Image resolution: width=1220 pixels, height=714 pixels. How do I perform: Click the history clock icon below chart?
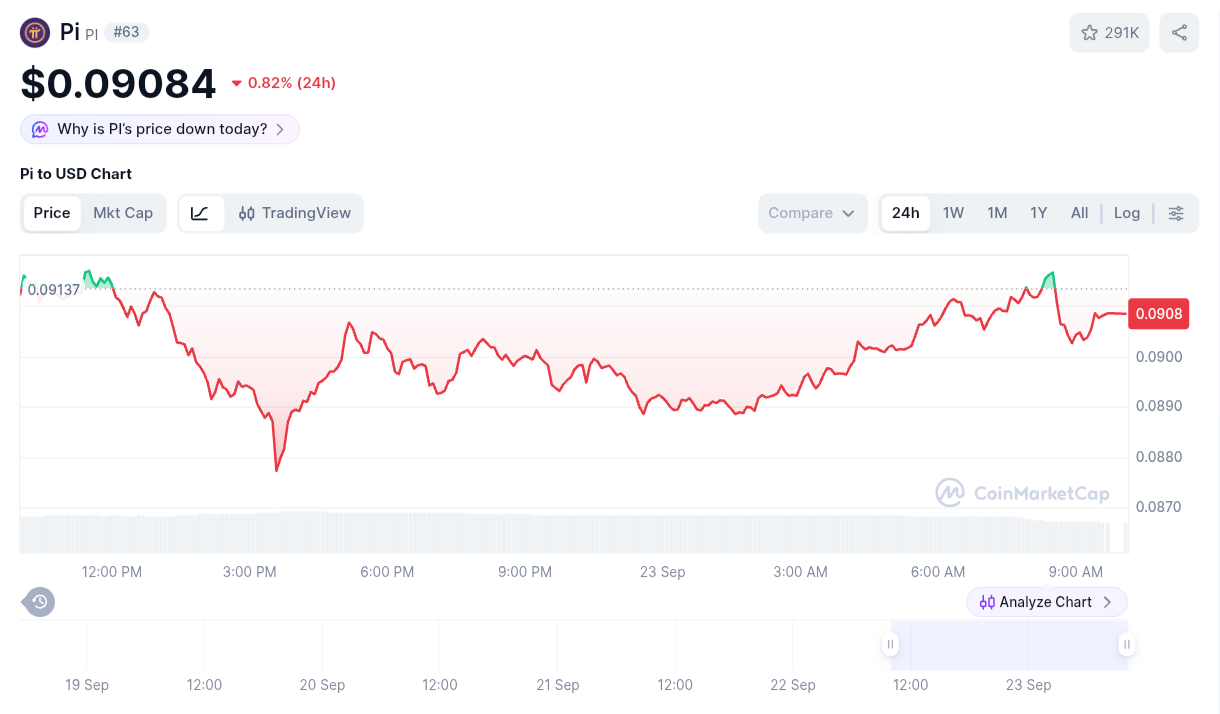[x=39, y=602]
